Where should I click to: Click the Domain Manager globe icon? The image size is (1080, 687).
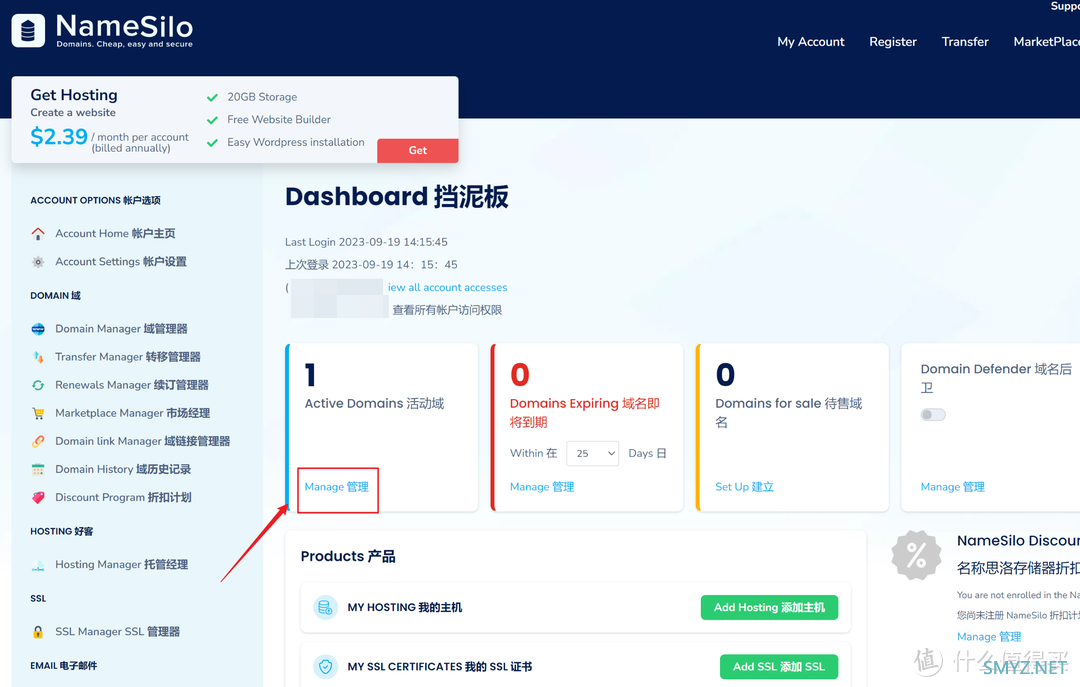pyautogui.click(x=38, y=329)
